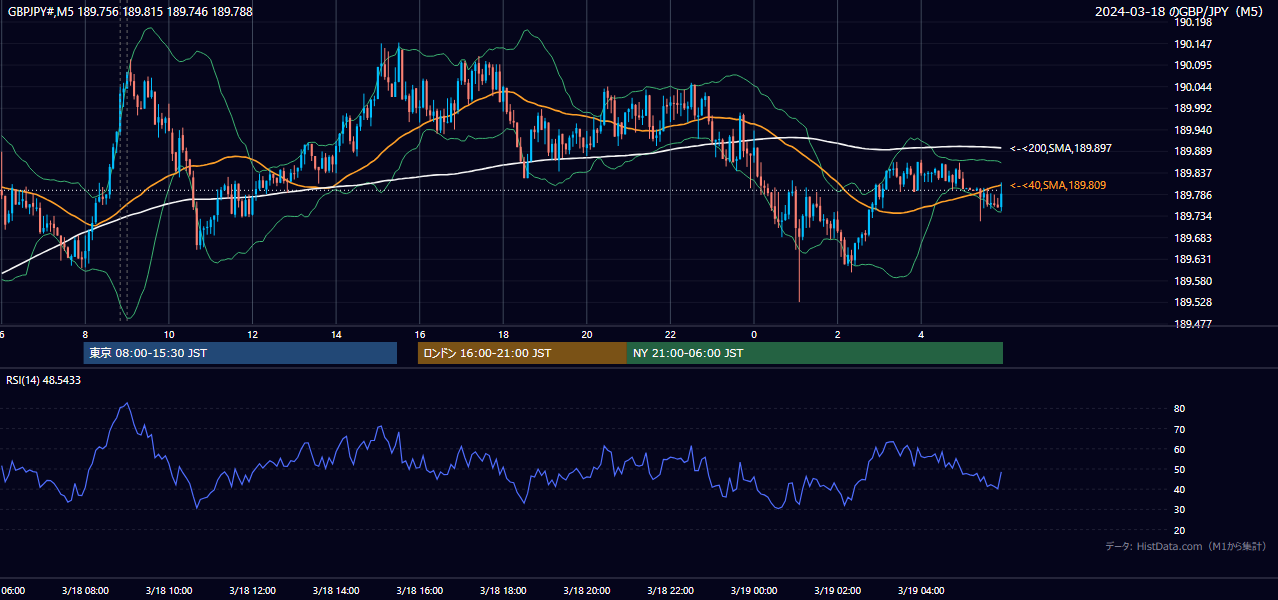Viewport: 1278px width, 600px height.
Task: Click price axis label 190.044
Action: point(1194,87)
